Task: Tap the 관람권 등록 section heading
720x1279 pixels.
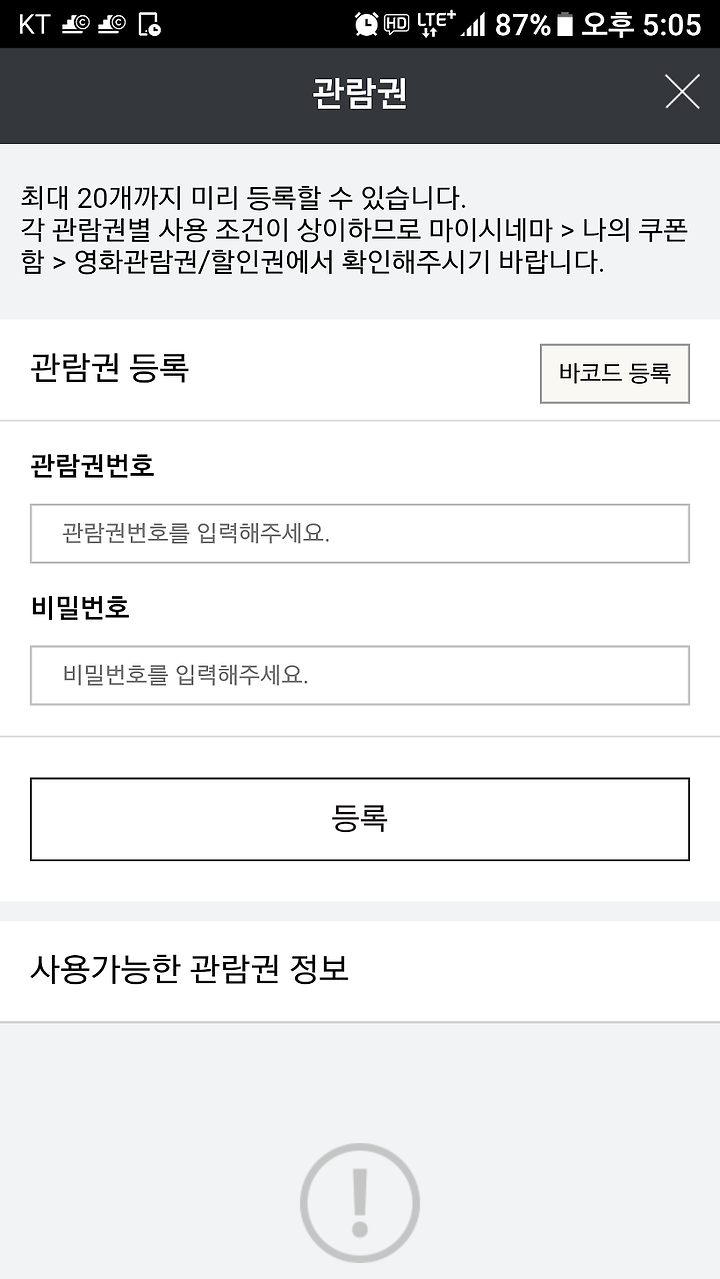Action: [110, 368]
